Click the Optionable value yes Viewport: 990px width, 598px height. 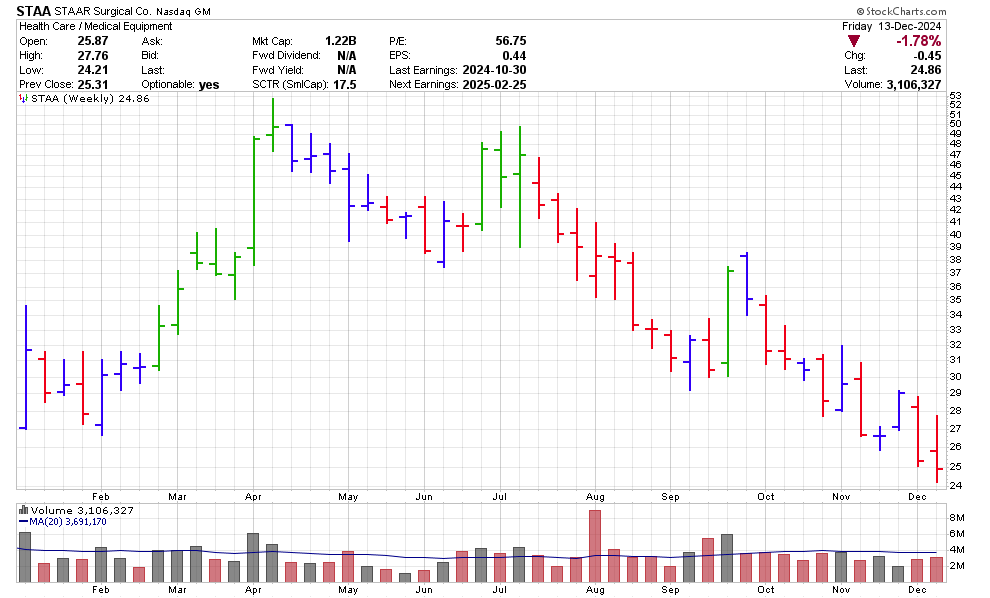tap(209, 85)
